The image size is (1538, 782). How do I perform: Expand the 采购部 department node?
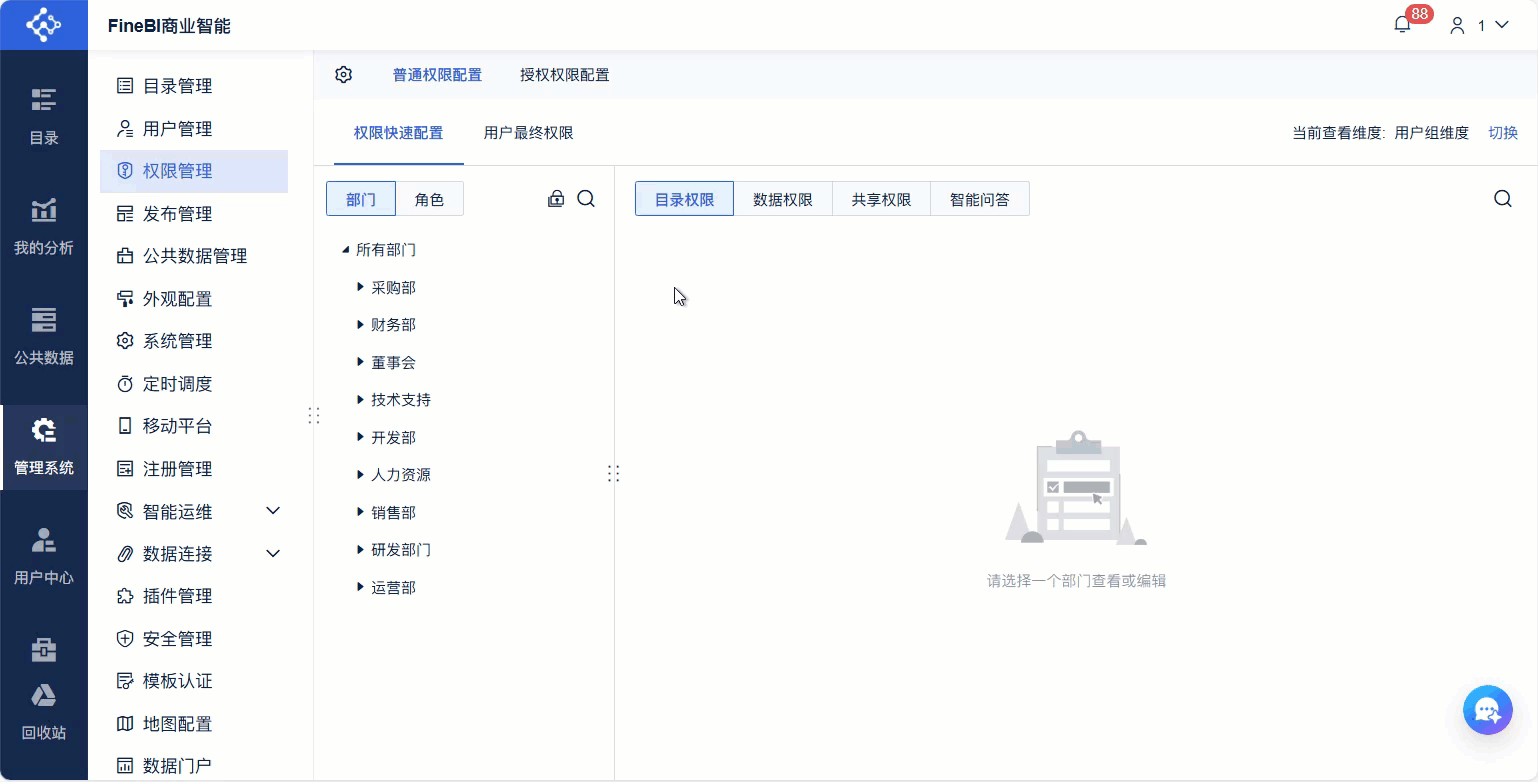tap(361, 287)
